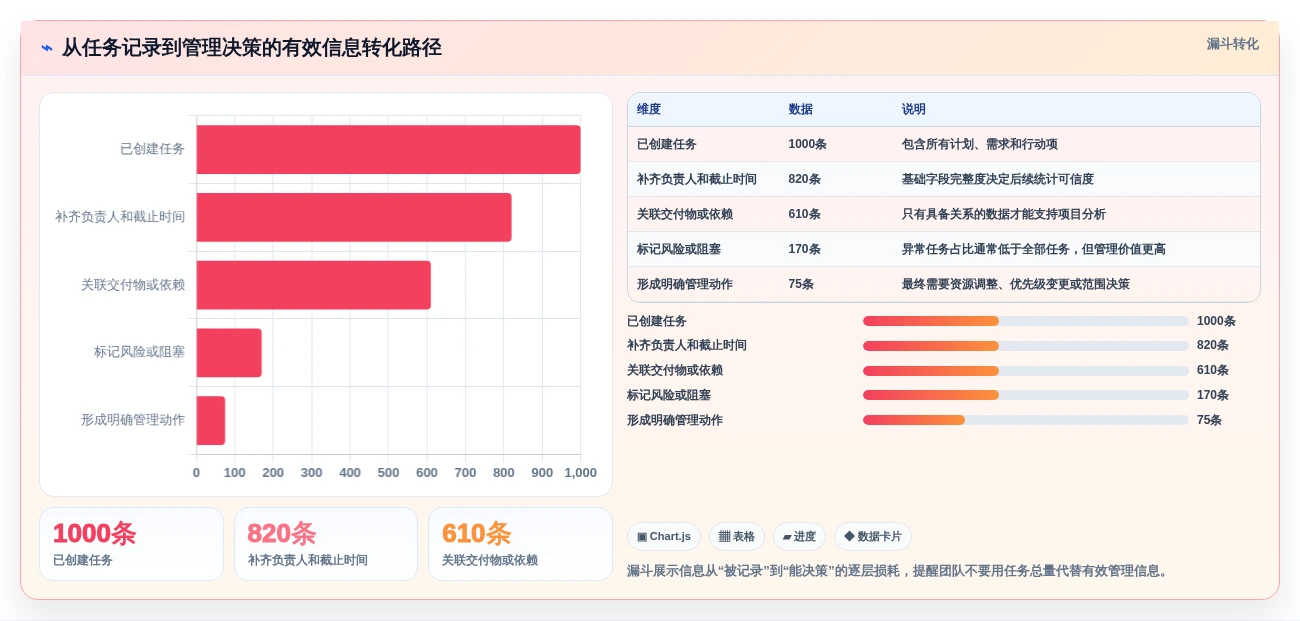The width and height of the screenshot is (1300, 621).
Task: Click 只有具备关系的数据才能支持项目分析 description
Action: click(x=1003, y=214)
